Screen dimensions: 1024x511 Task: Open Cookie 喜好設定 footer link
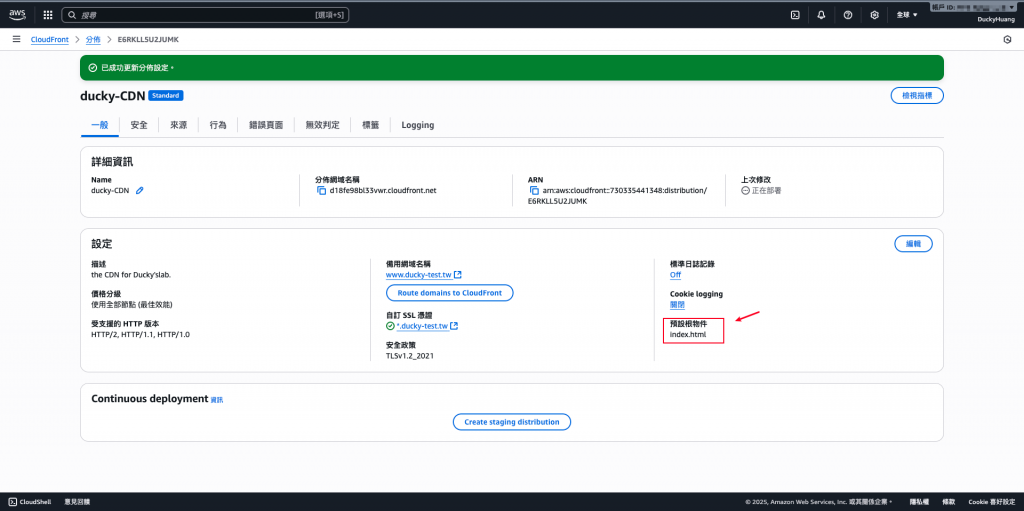coord(991,502)
